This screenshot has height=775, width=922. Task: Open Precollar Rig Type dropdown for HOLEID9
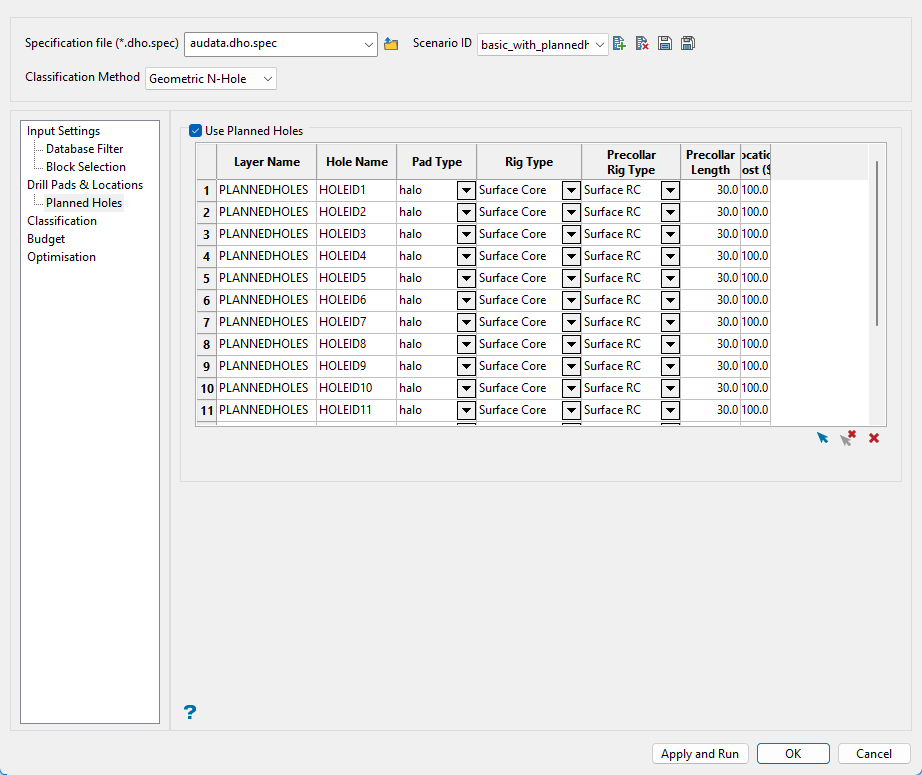tap(670, 366)
